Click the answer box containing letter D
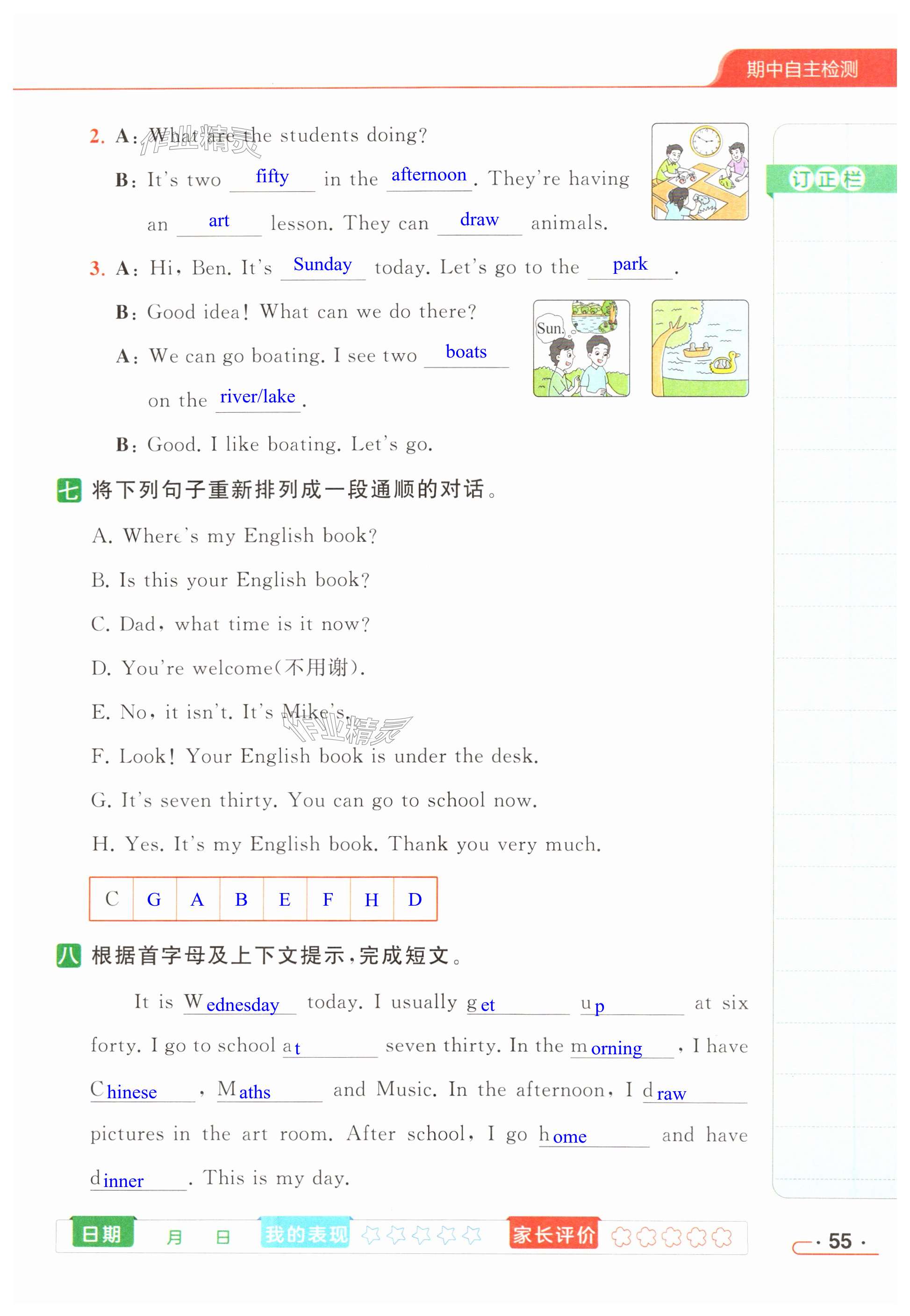This screenshot has height=1316, width=910. [x=415, y=899]
